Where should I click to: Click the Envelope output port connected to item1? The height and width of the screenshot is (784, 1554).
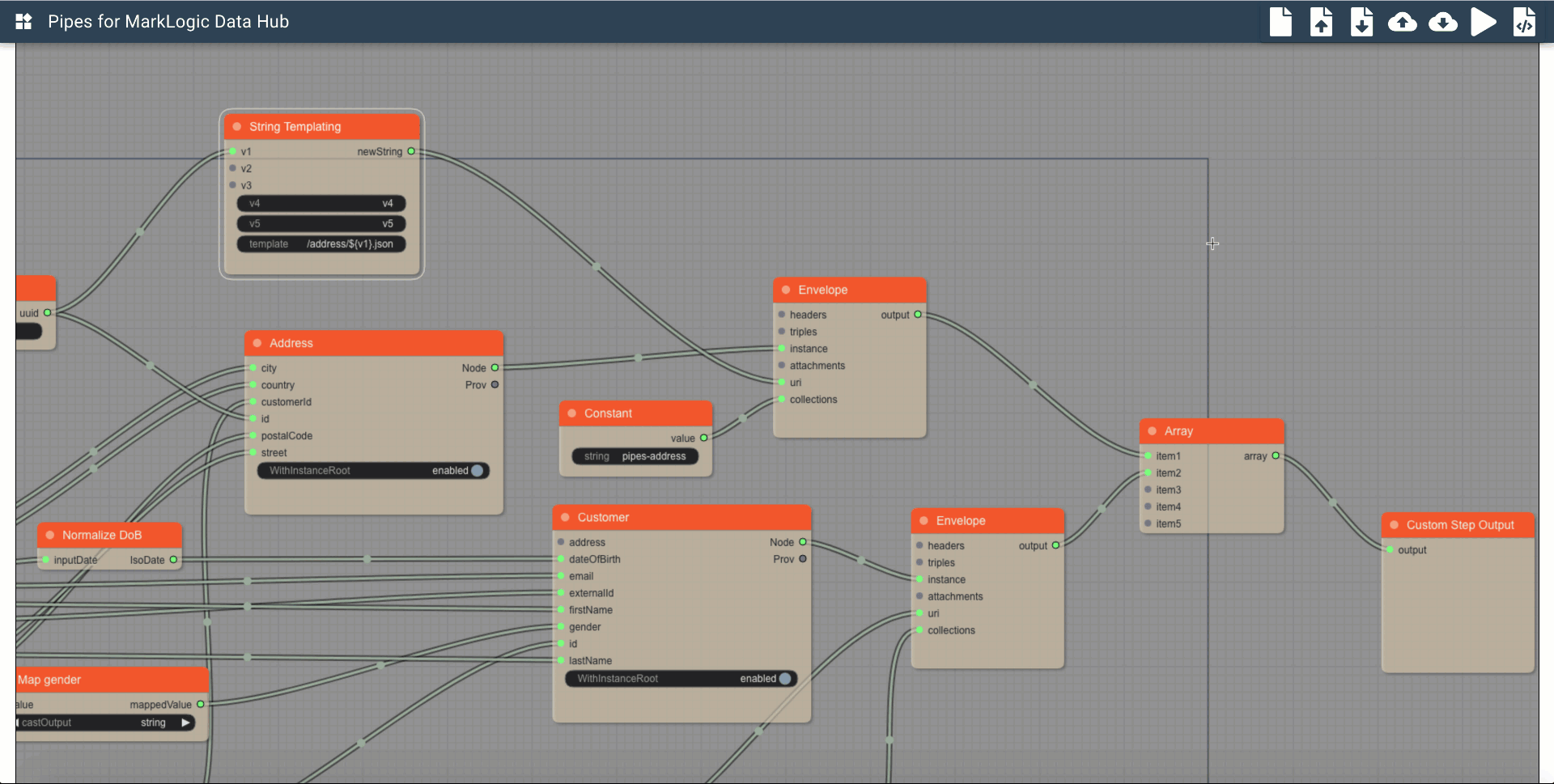point(918,315)
